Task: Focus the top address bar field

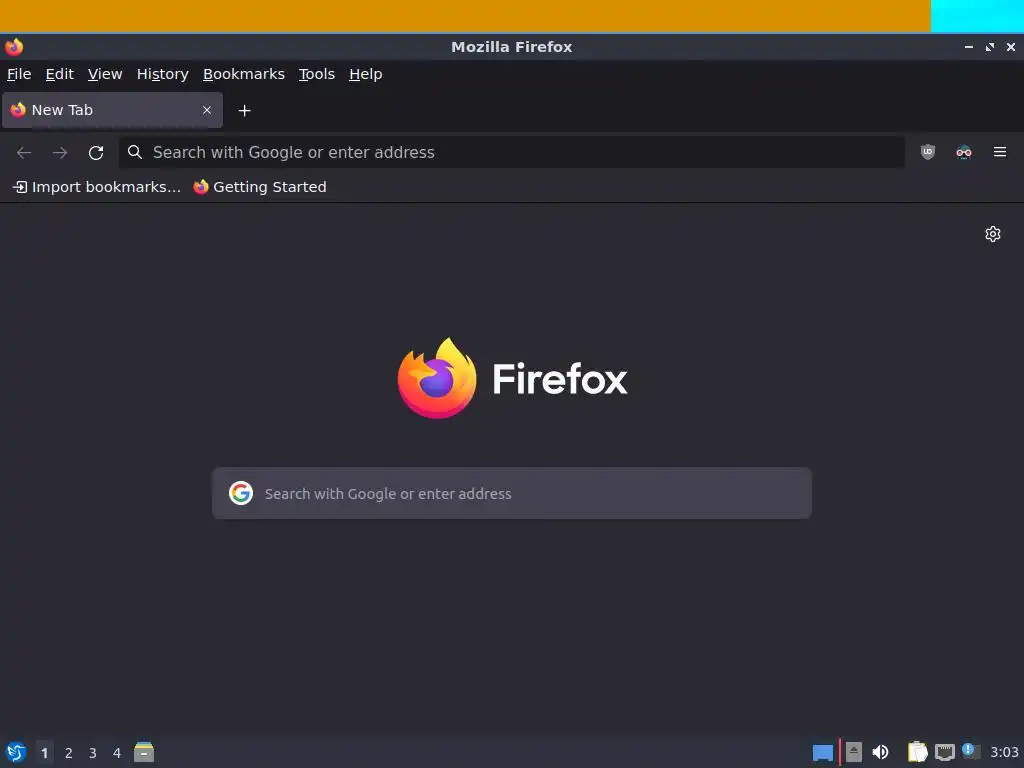Action: [x=512, y=152]
